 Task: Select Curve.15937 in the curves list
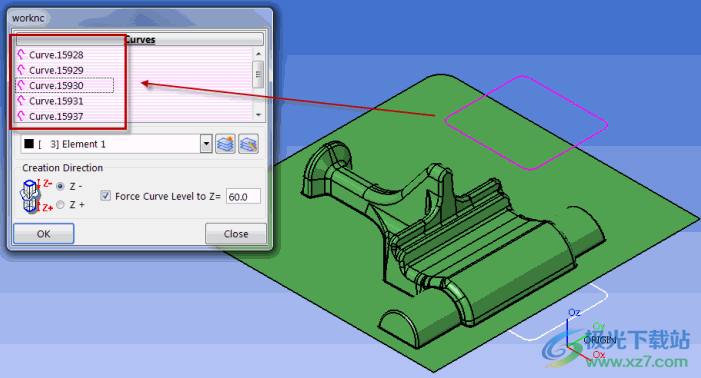(56, 116)
